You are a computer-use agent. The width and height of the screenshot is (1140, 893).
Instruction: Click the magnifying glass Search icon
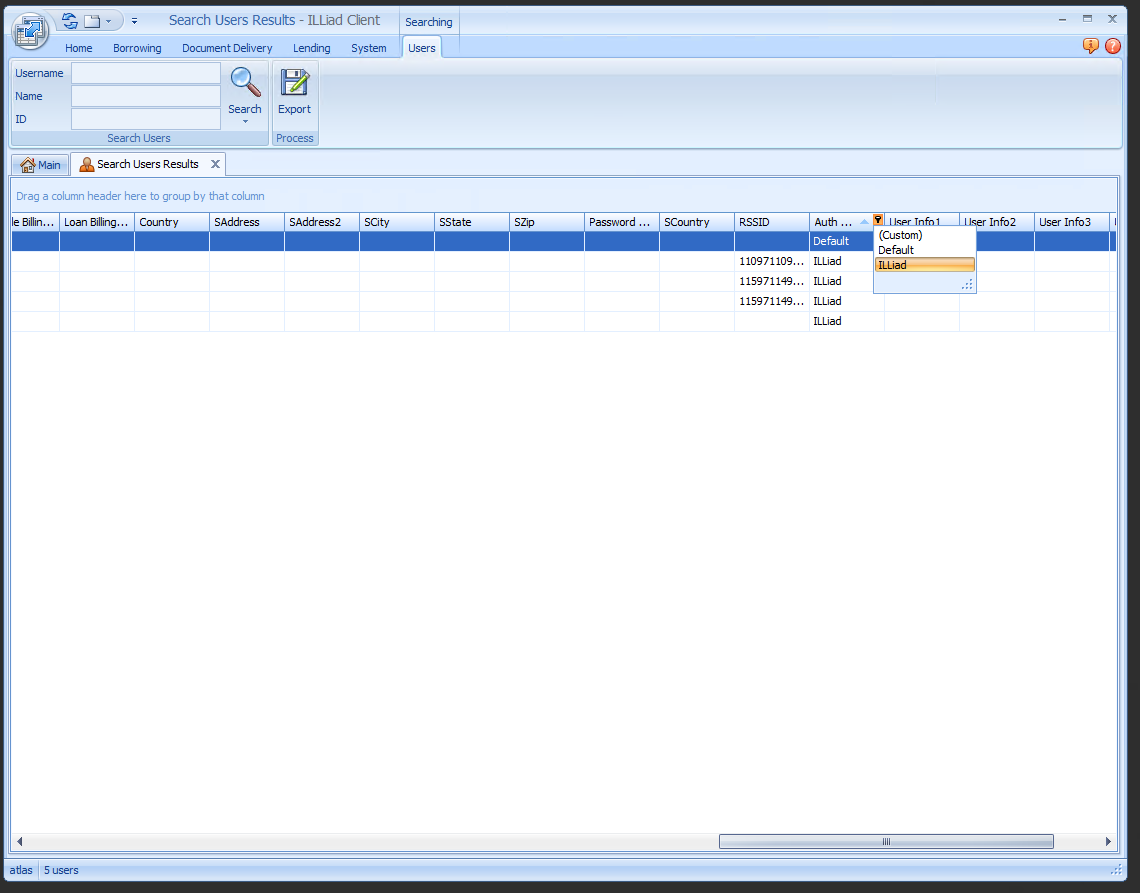click(245, 82)
